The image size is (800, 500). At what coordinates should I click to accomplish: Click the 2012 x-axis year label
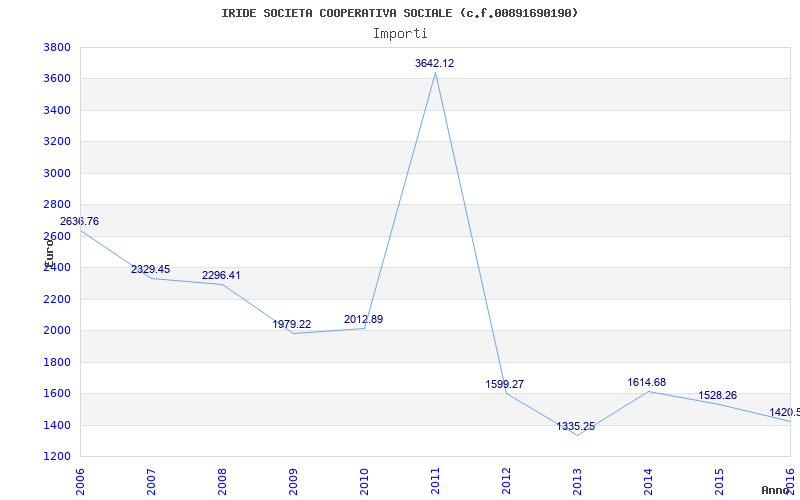506,482
